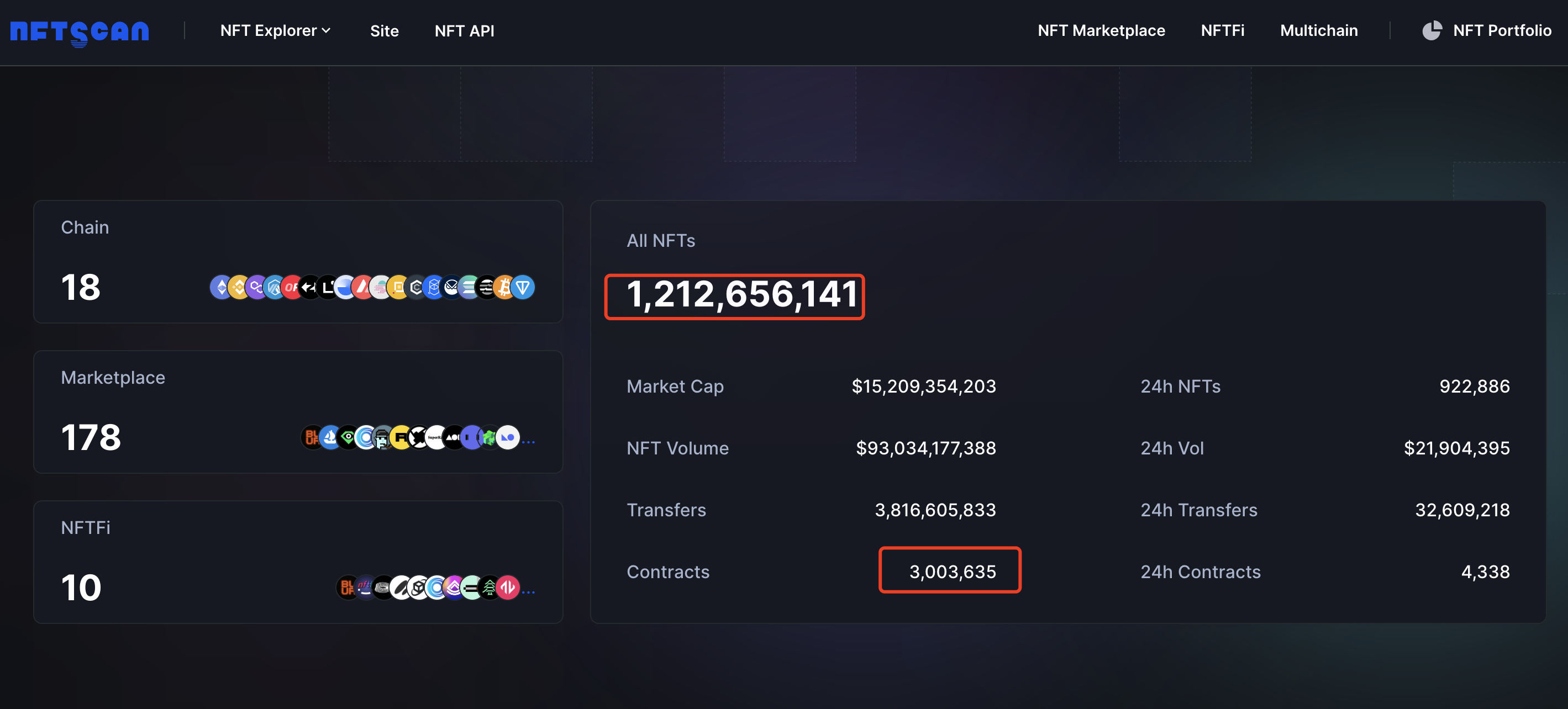
Task: Click the NFT Portfolio pie chart icon
Action: pos(1432,30)
